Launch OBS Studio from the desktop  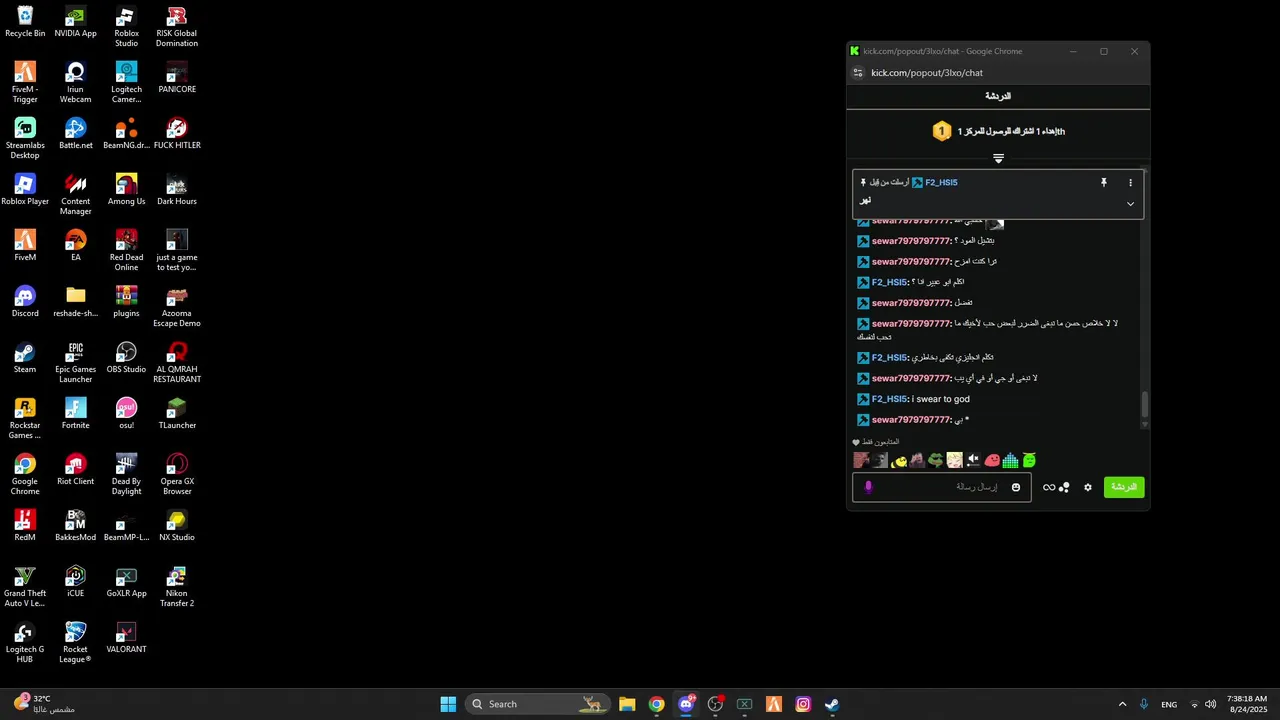[126, 358]
